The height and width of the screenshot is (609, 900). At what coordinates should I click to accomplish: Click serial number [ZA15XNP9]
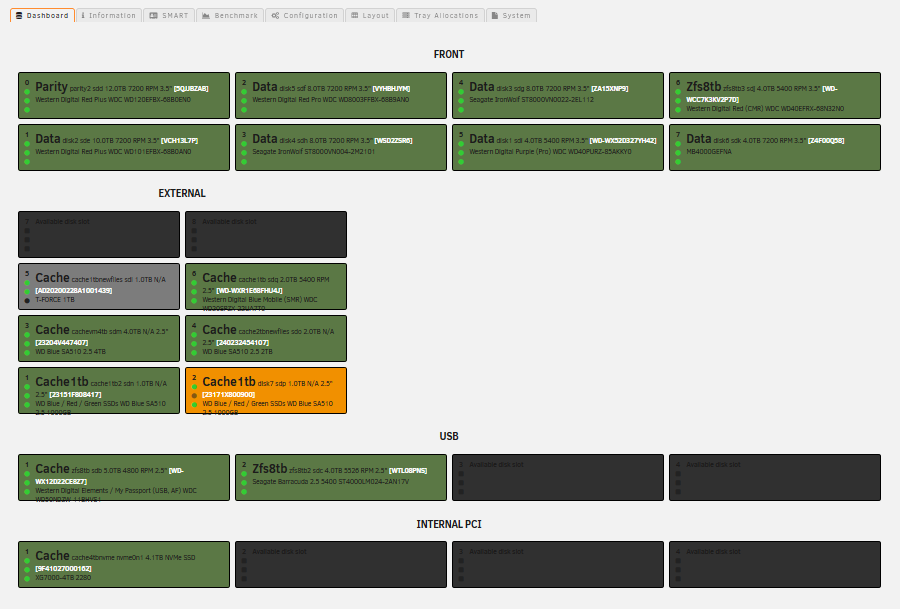[610, 89]
